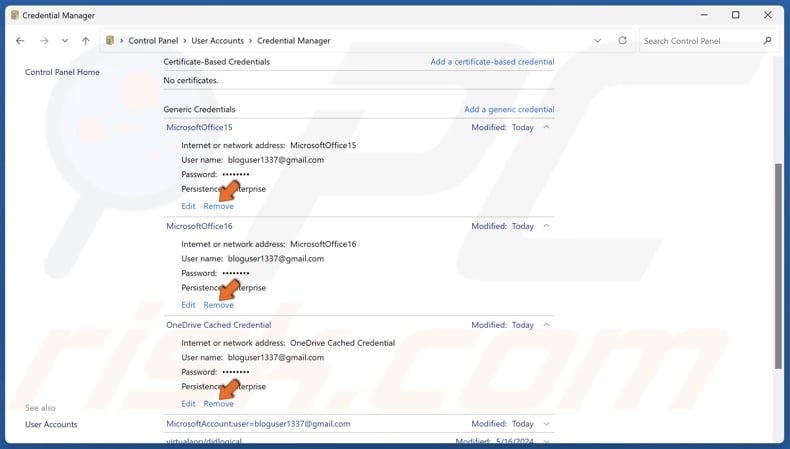This screenshot has height=449, width=790.
Task: Remove the OneDrive Cached Credential
Action: 219,404
